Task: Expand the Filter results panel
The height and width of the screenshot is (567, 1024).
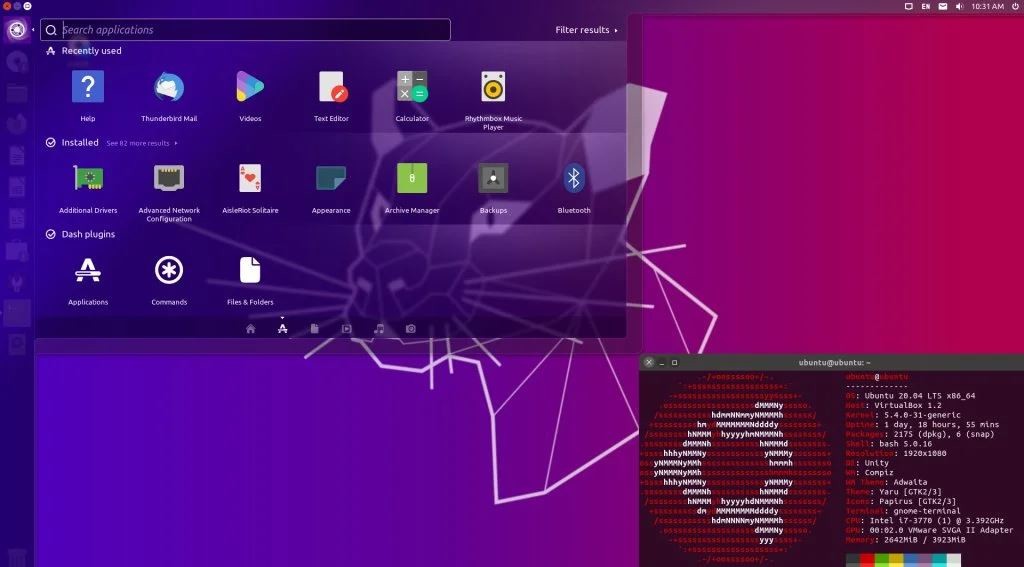Action: 586,30
